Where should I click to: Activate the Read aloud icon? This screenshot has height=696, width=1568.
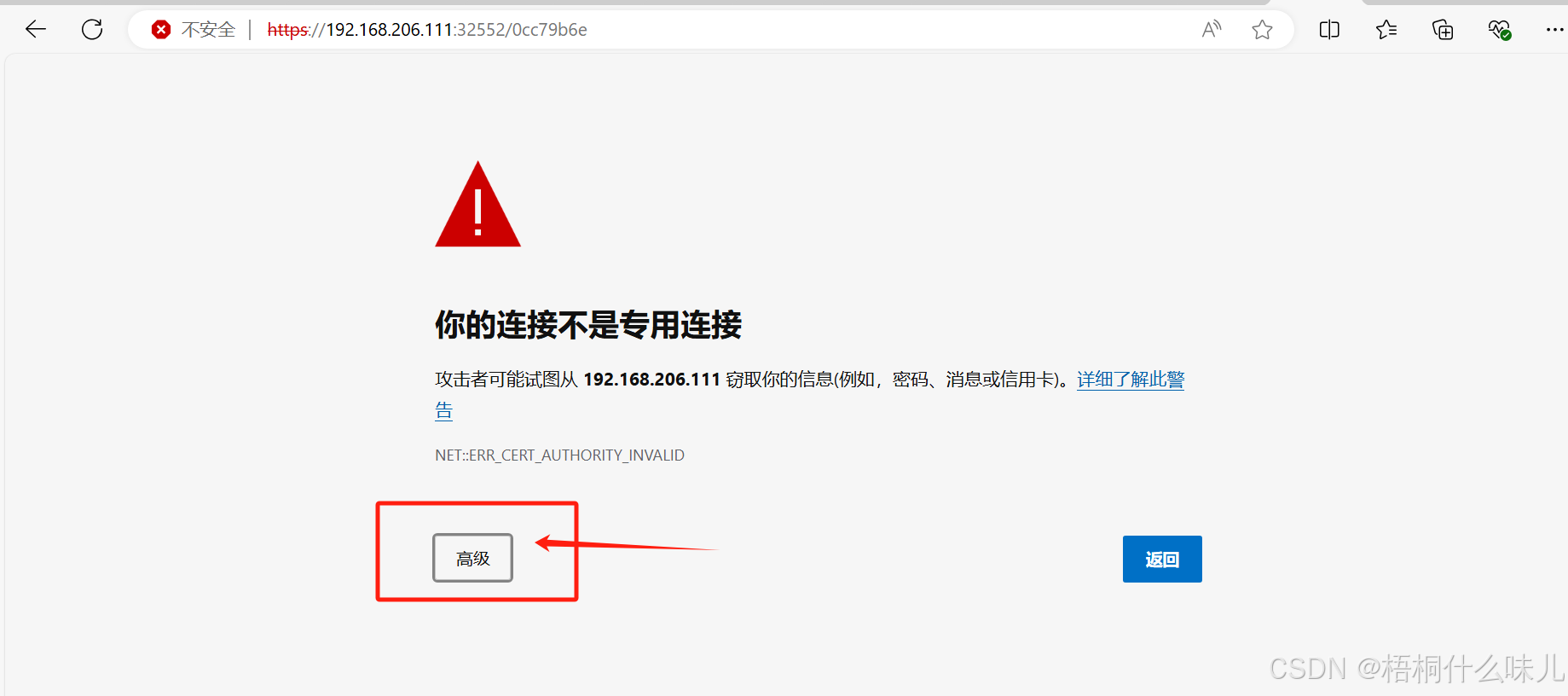click(1212, 30)
